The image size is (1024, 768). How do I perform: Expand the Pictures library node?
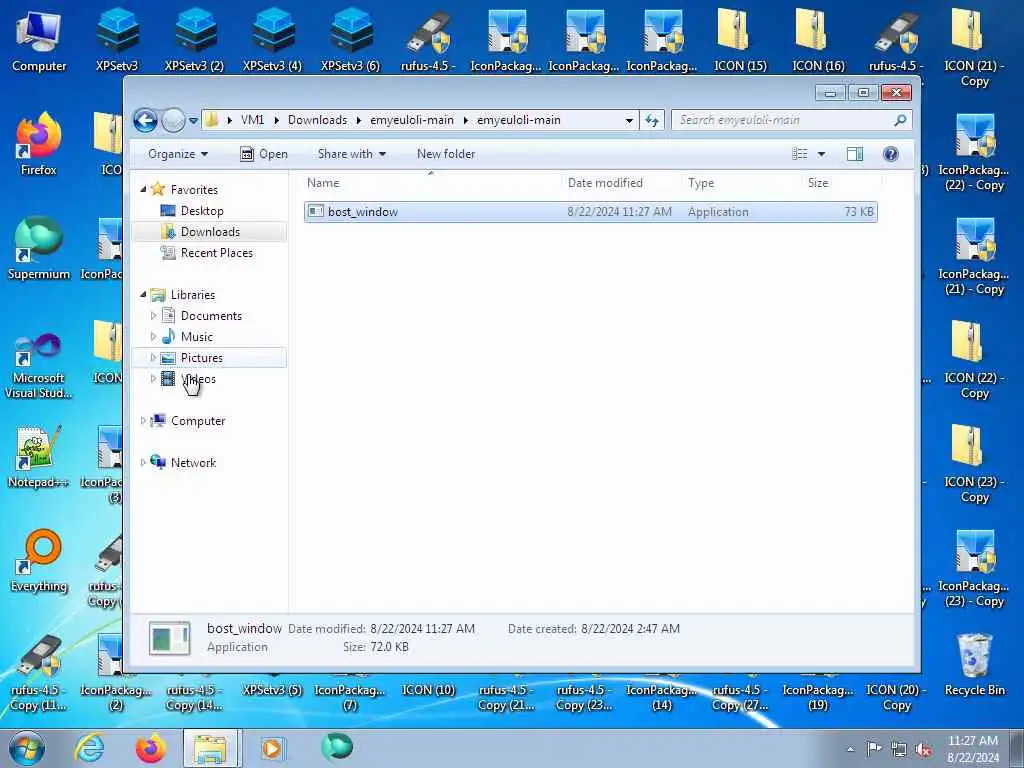click(153, 358)
